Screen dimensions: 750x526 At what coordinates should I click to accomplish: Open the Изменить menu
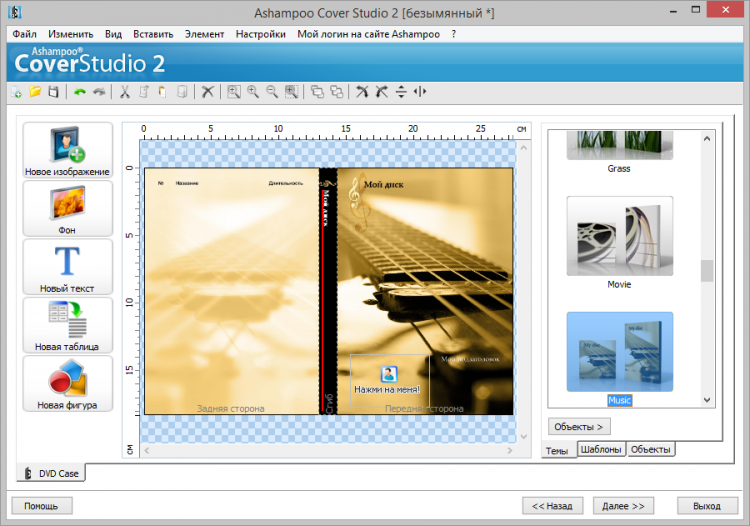[x=71, y=34]
